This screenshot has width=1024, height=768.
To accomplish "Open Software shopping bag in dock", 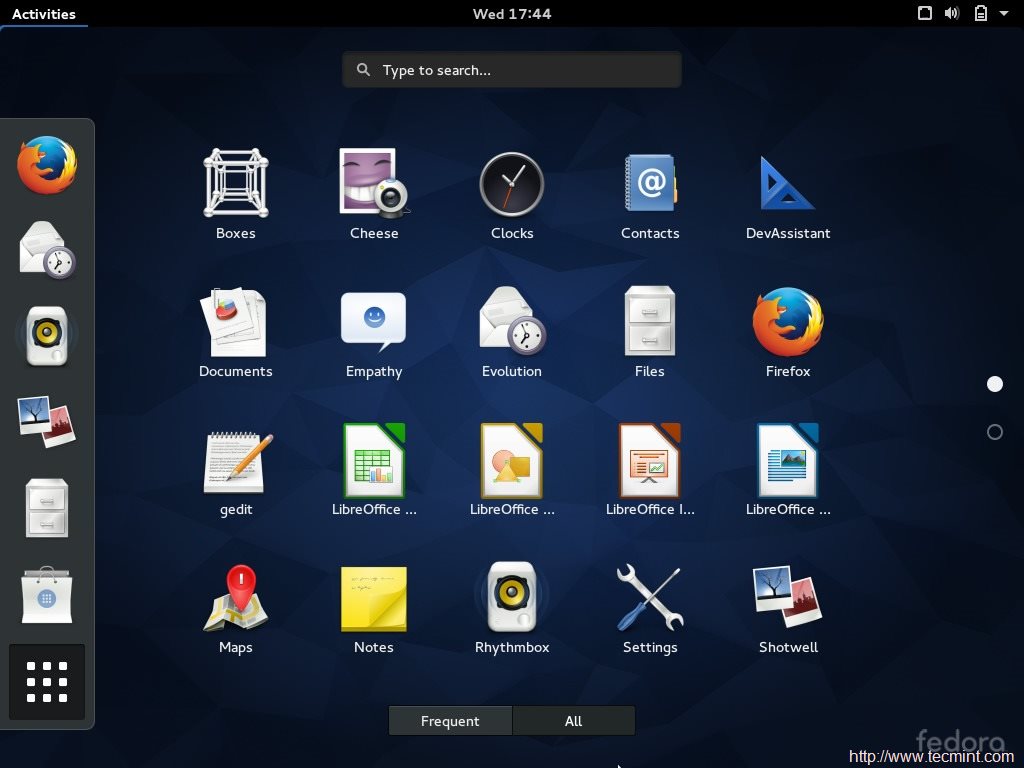I will point(47,594).
